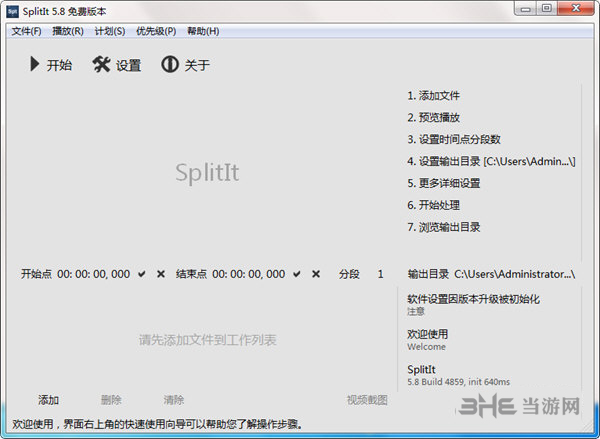Open settings via the wrench tools icon
This screenshot has width=600, height=439.
click(101, 64)
